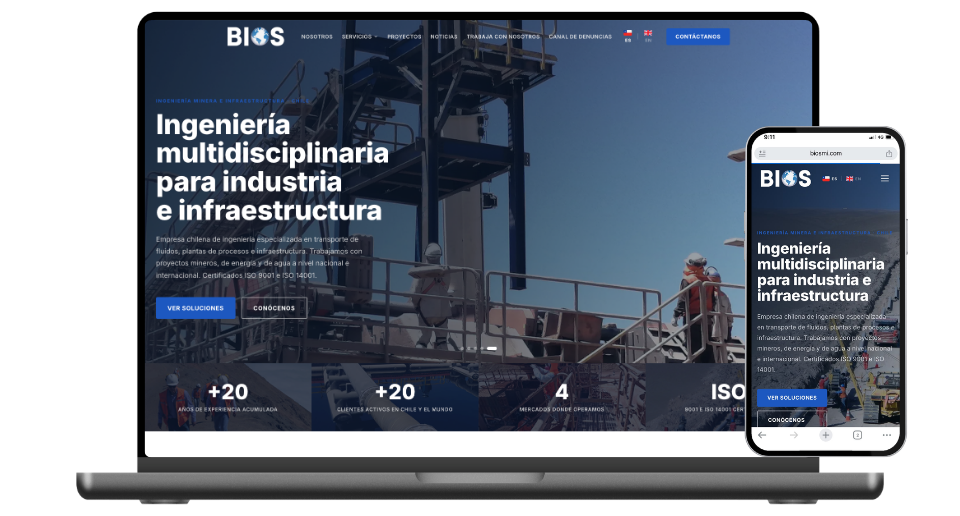Tap Ver Soluciones button on phone
The width and height of the screenshot is (960, 516).
click(792, 398)
